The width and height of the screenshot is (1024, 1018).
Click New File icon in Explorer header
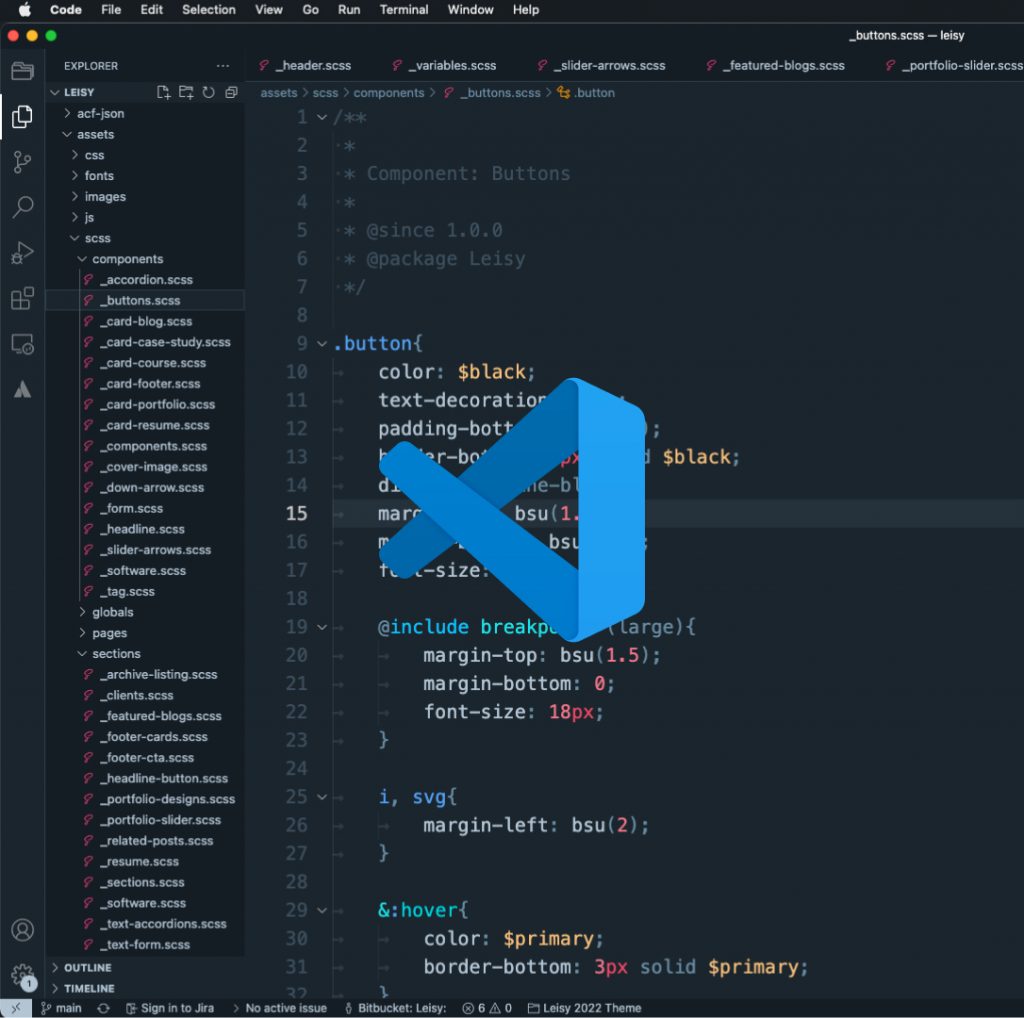point(163,92)
